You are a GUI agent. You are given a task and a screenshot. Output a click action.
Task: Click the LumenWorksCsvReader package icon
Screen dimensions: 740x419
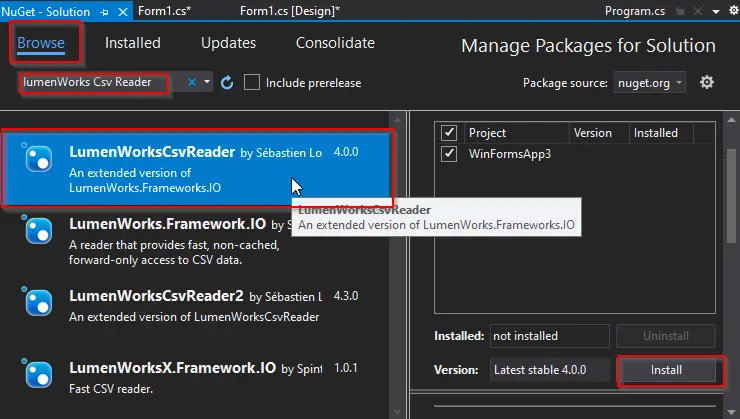(x=38, y=159)
